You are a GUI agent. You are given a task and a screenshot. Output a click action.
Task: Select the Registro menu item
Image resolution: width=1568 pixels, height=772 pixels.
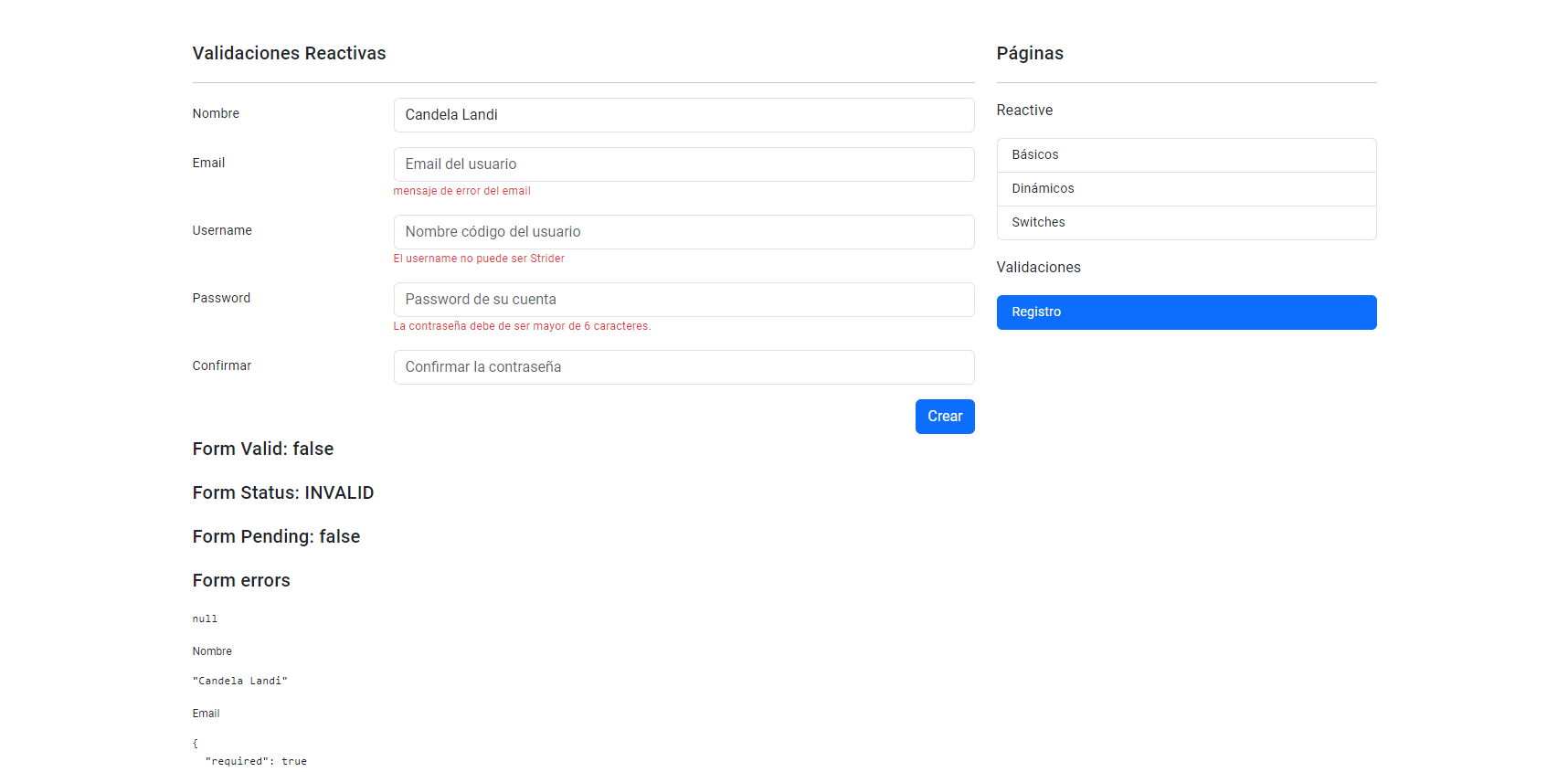click(1186, 312)
